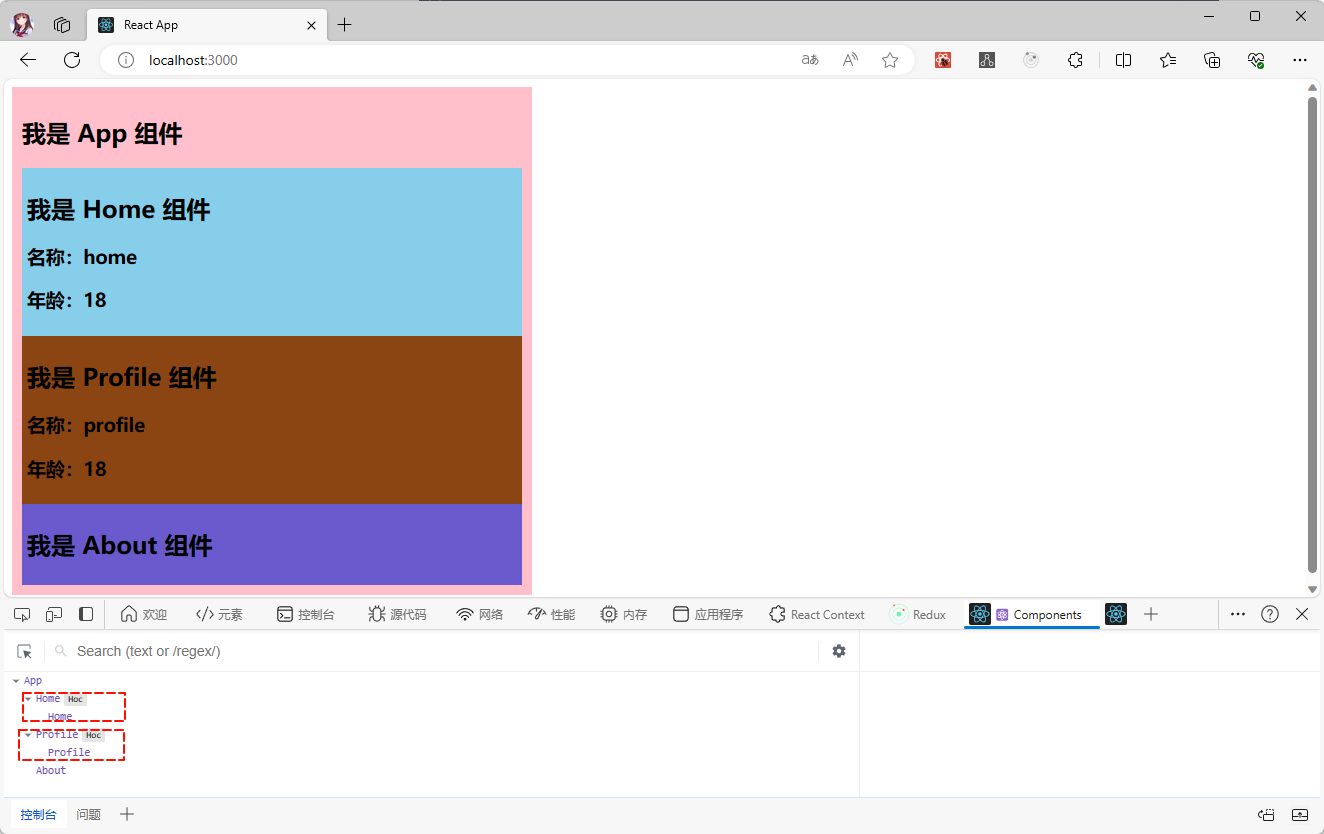Toggle device emulation mode in DevTools
The image size is (1324, 834).
click(x=54, y=614)
